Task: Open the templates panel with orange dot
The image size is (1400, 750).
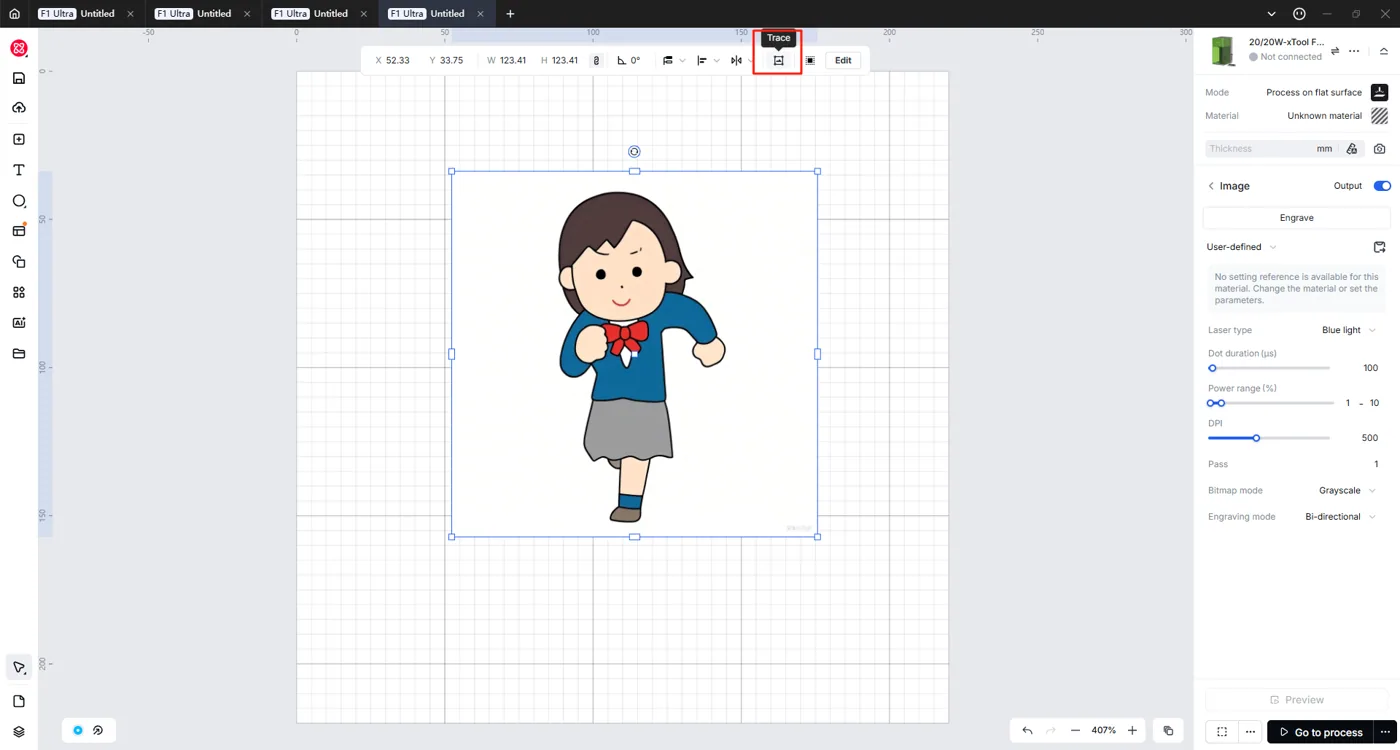Action: click(x=18, y=231)
